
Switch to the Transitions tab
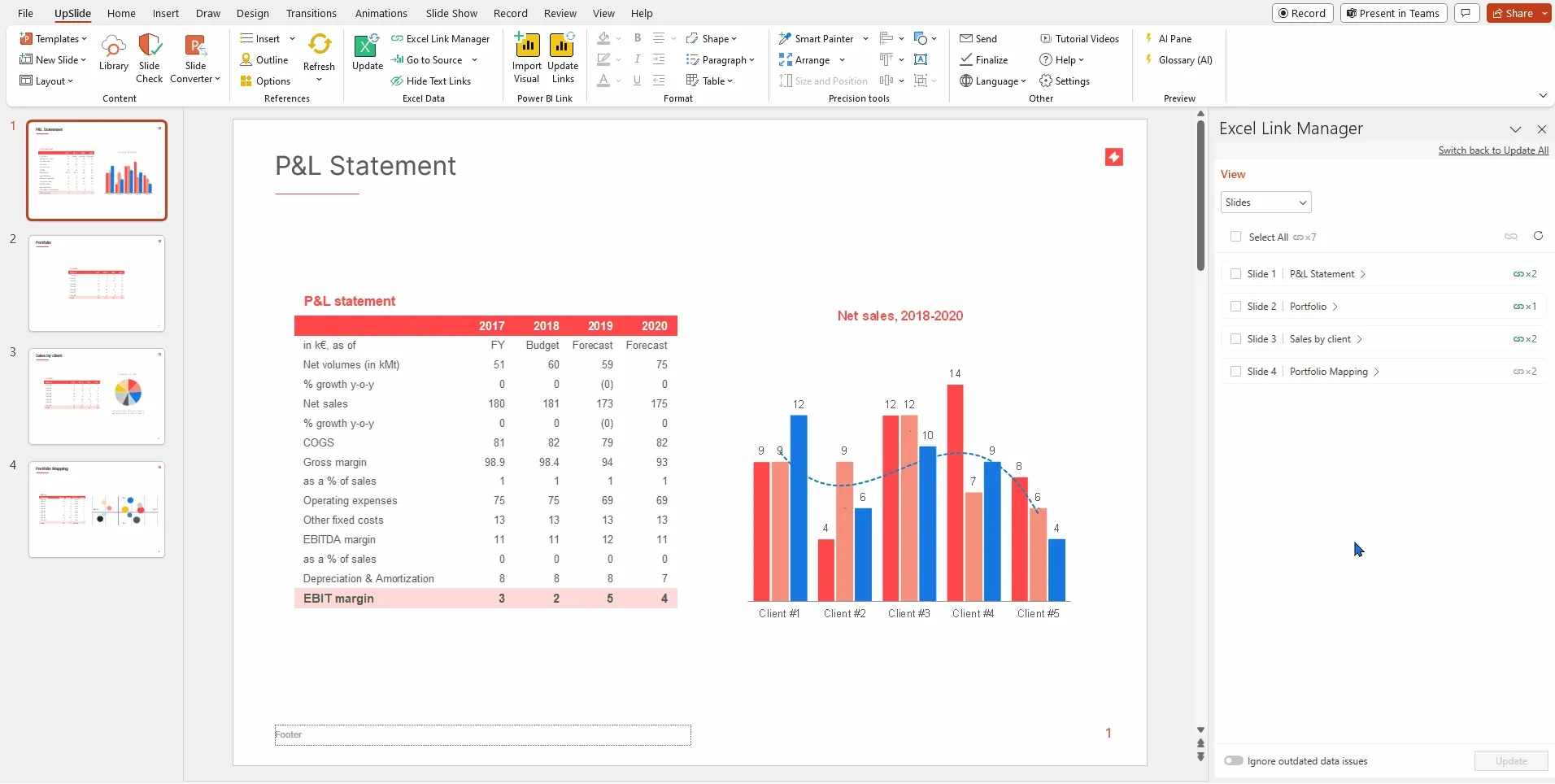311,13
